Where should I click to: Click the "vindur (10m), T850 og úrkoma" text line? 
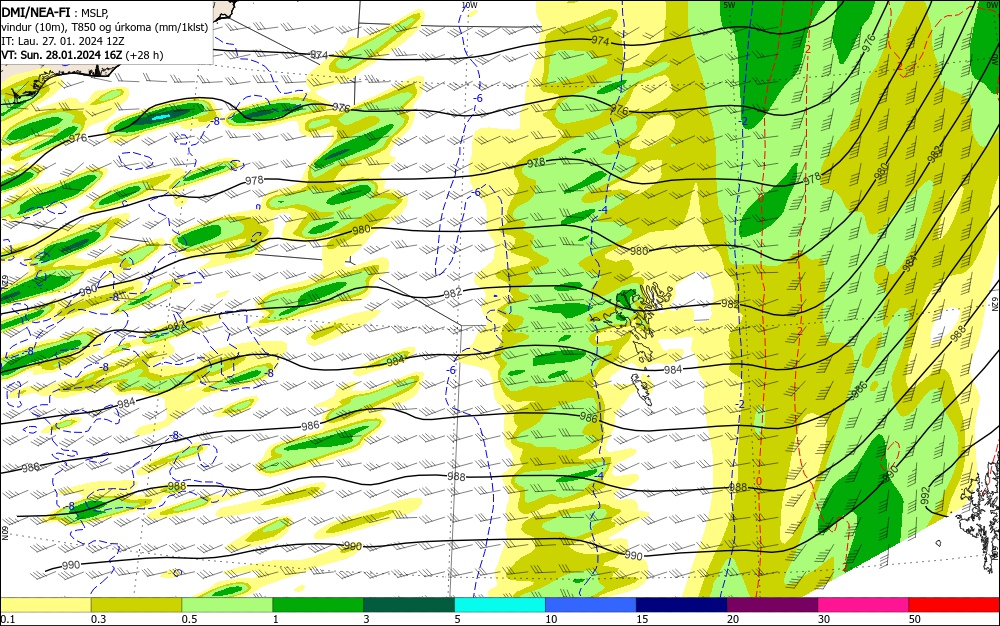click(x=105, y=27)
